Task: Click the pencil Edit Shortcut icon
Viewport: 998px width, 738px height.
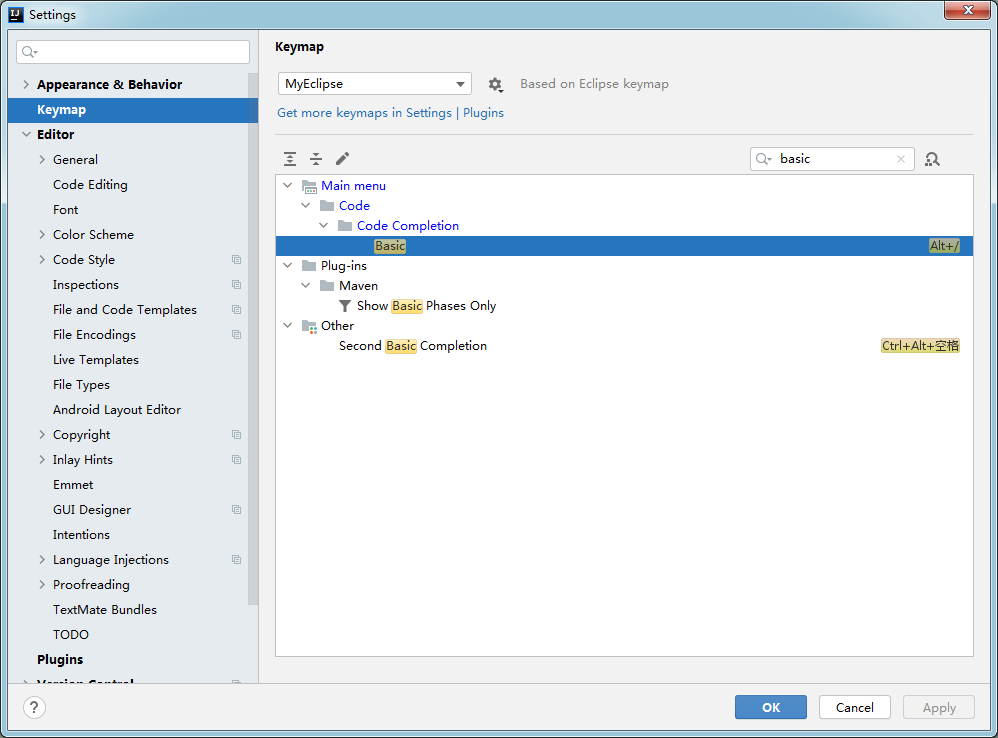Action: 342,159
